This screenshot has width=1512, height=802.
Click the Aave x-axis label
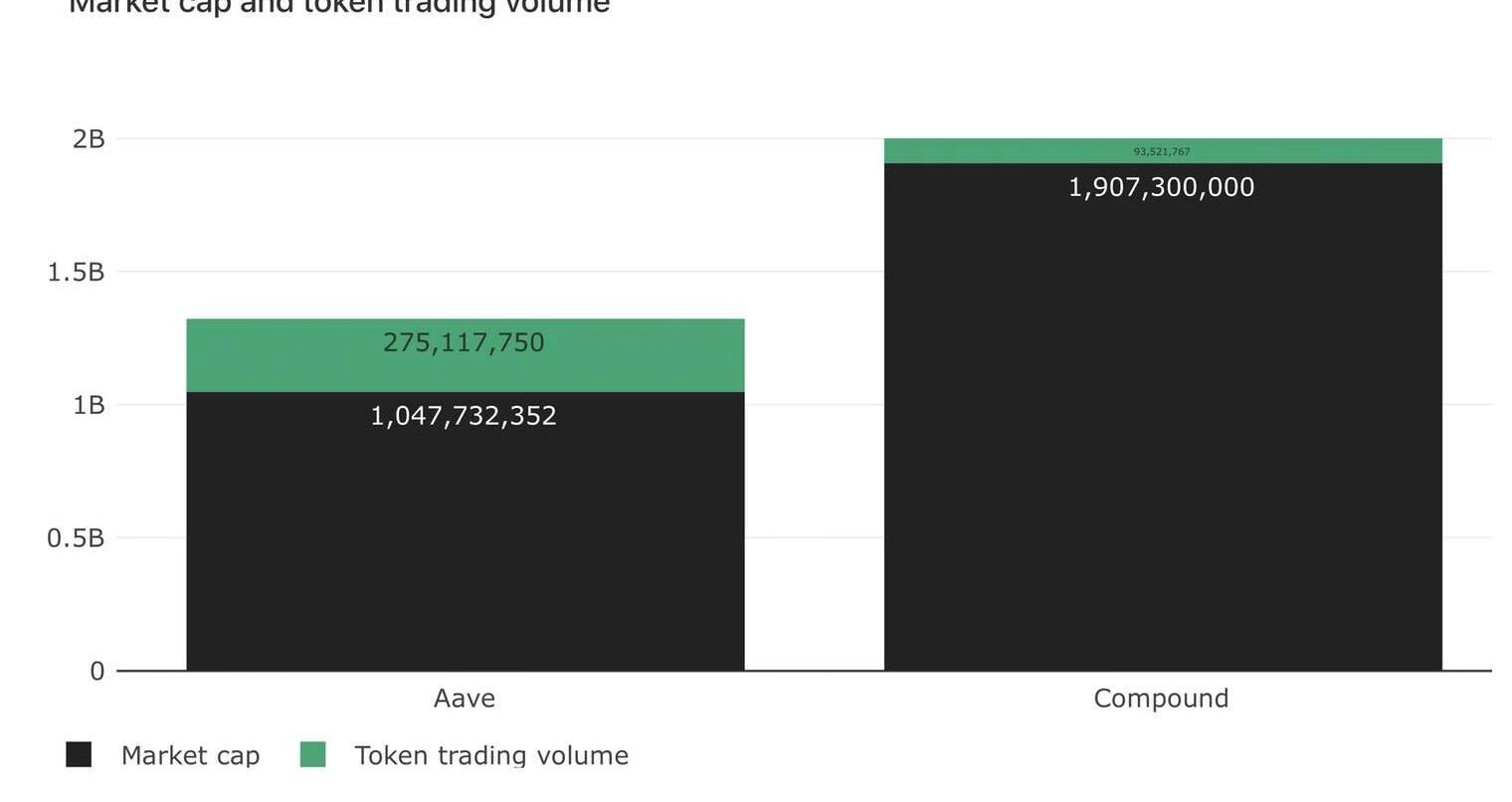(x=465, y=699)
